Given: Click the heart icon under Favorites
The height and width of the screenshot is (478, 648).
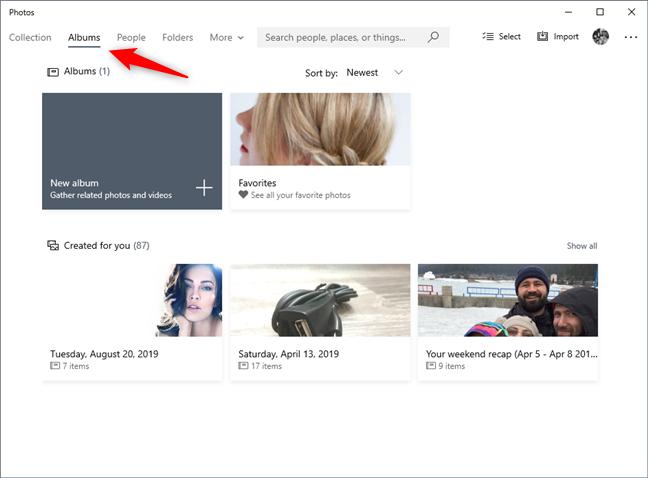Looking at the screenshot, I should coord(243,195).
